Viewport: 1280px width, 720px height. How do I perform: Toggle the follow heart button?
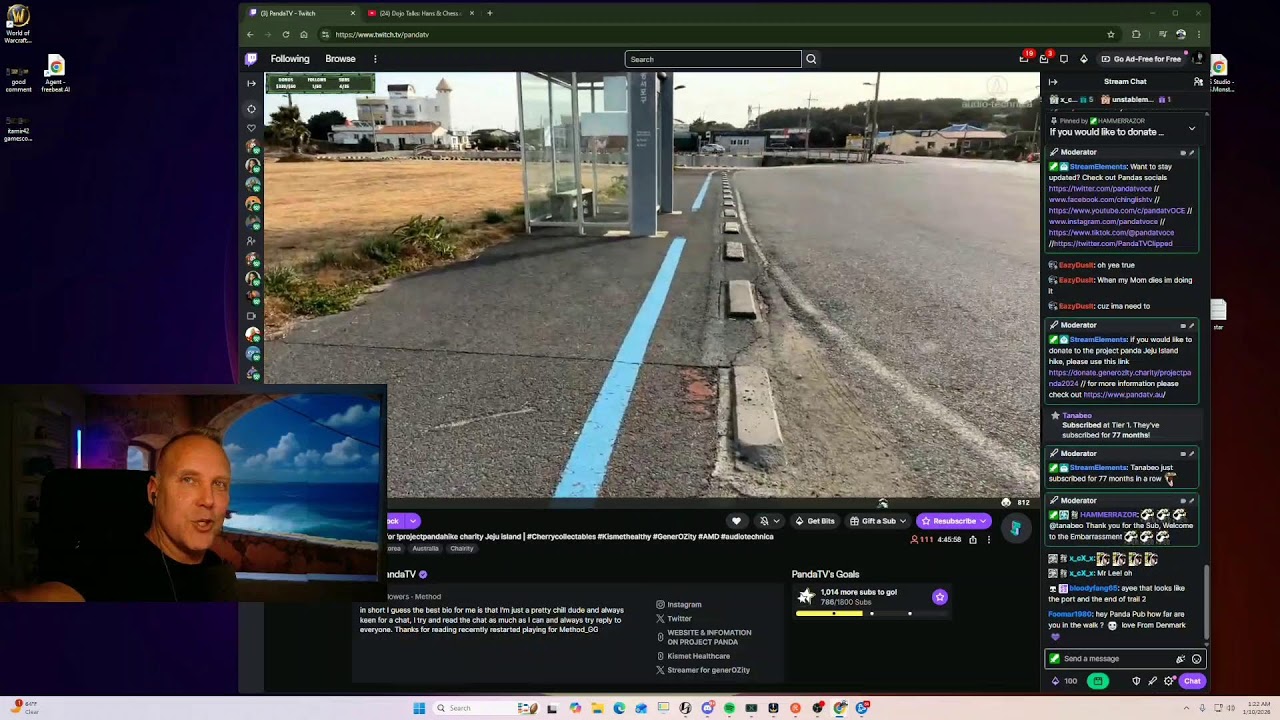click(737, 521)
